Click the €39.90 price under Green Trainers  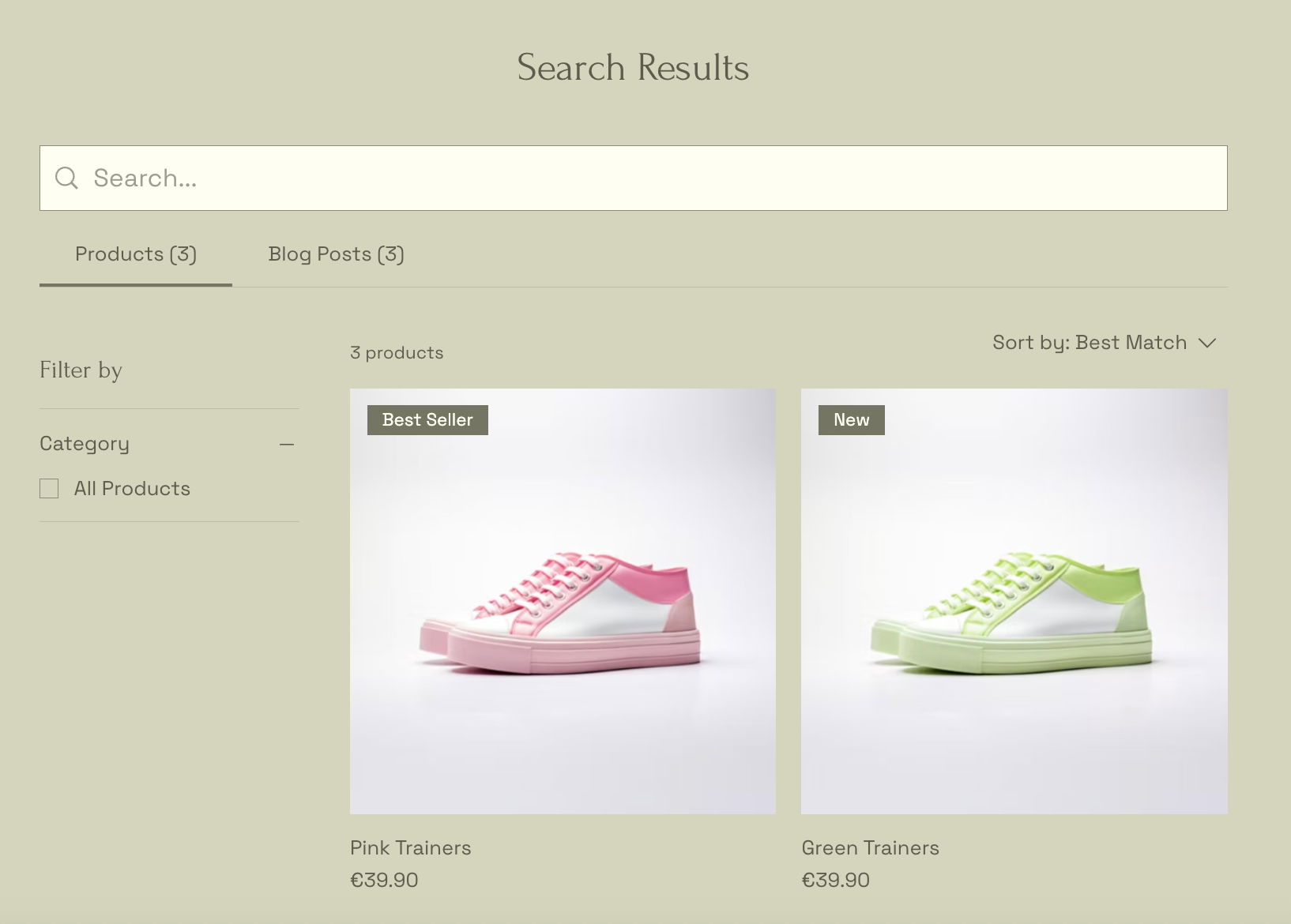(835, 880)
